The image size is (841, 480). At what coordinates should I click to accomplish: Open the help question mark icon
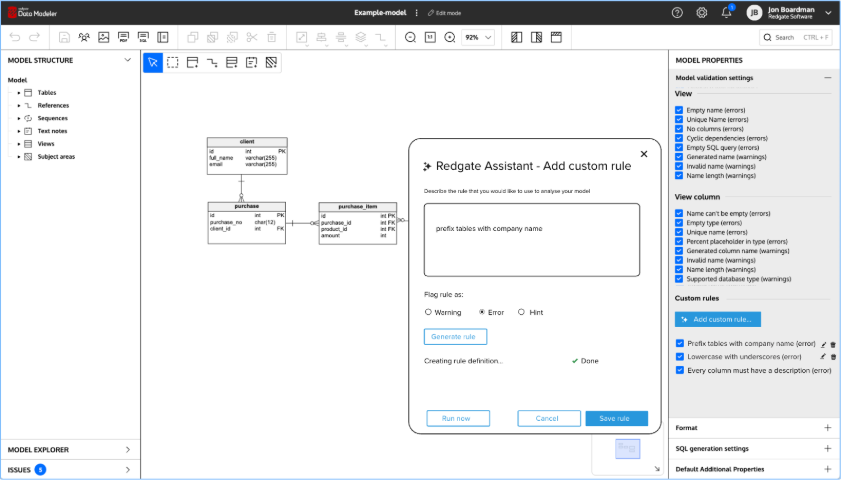point(677,13)
